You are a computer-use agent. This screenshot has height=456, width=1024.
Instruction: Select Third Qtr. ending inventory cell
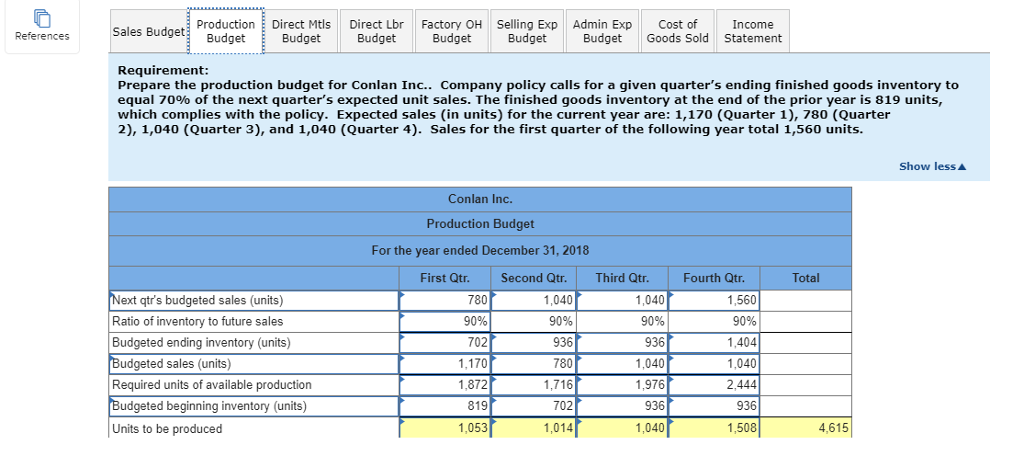pos(623,342)
